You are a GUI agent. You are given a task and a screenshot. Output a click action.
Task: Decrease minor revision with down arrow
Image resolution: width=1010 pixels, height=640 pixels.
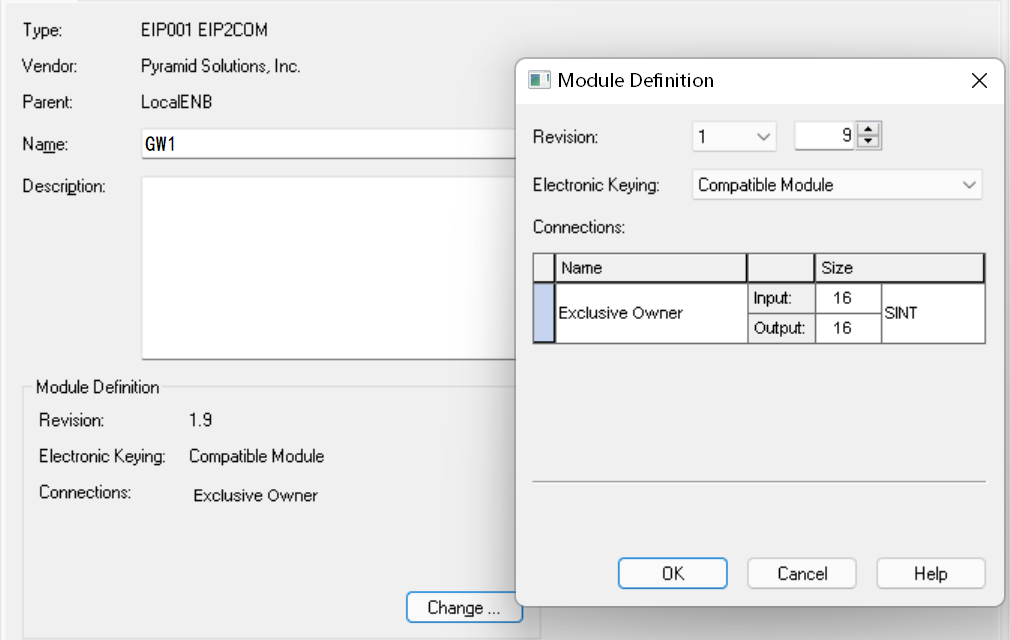(868, 143)
